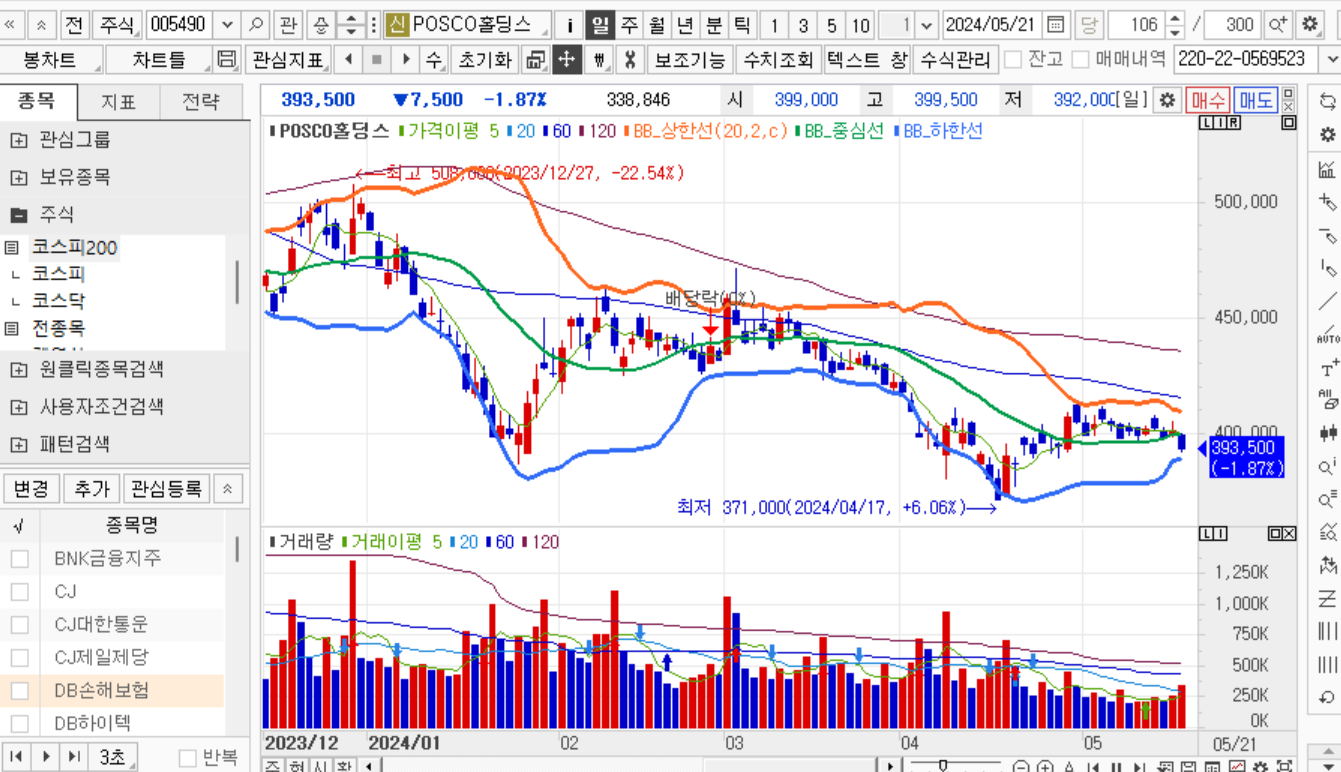Open the calendar date picker icon

[x=1055, y=25]
